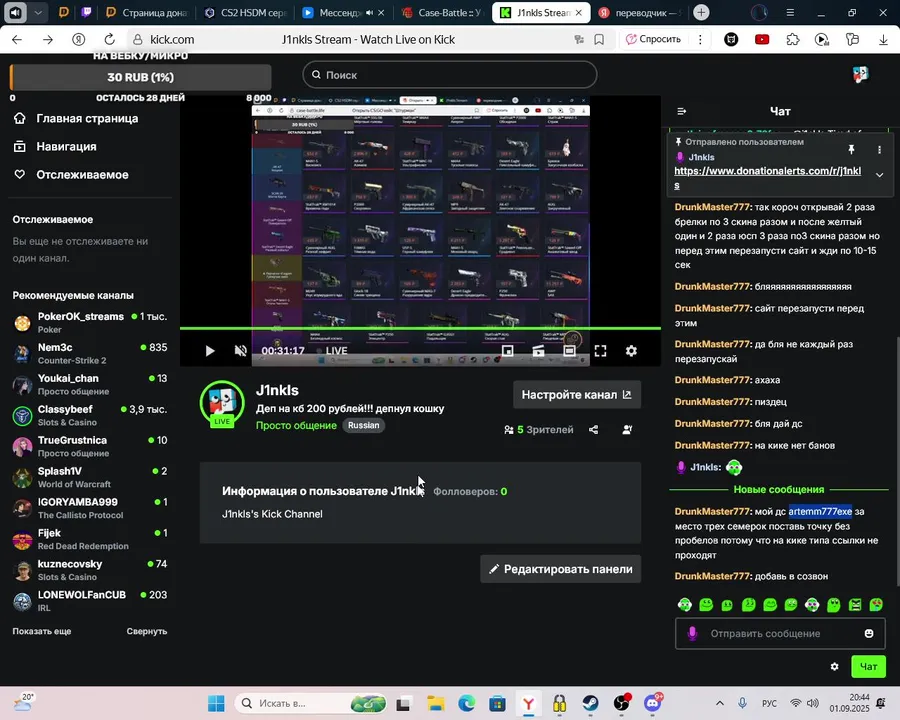Show hidden system tray icons
Screen dimensions: 900x720
(x=720, y=703)
